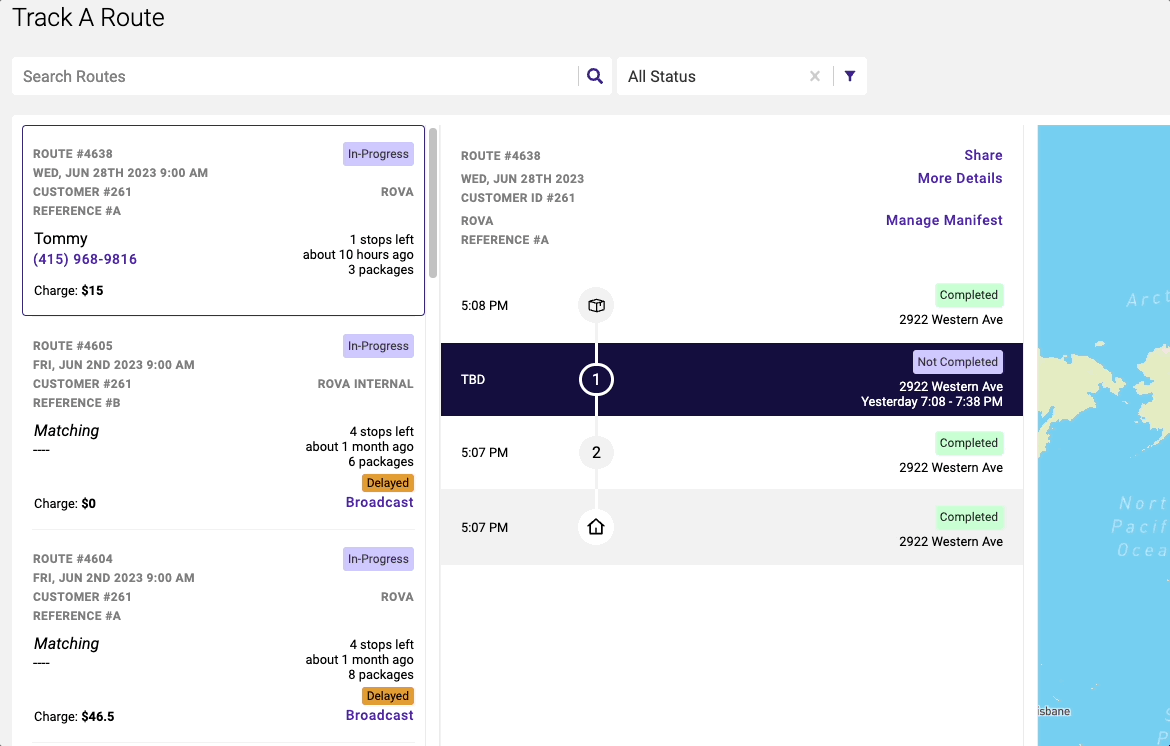The height and width of the screenshot is (746, 1170).
Task: Click the Delayed tag on route #4605
Action: (387, 483)
